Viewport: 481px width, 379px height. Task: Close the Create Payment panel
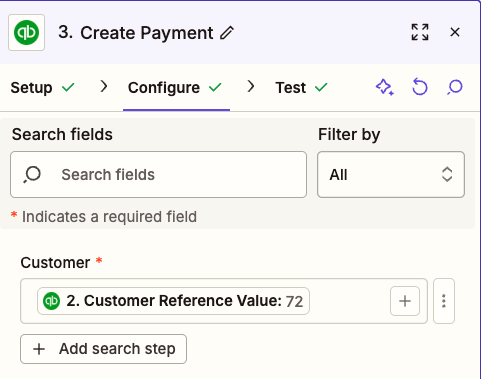click(x=455, y=32)
